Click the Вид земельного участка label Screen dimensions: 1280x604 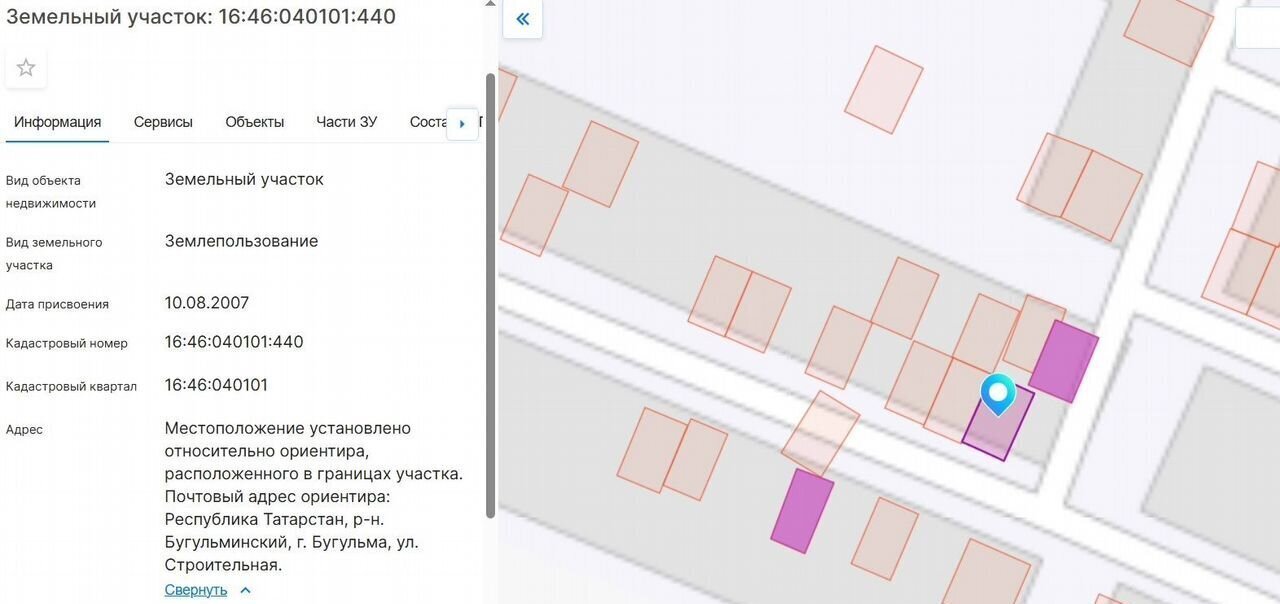[54, 254]
